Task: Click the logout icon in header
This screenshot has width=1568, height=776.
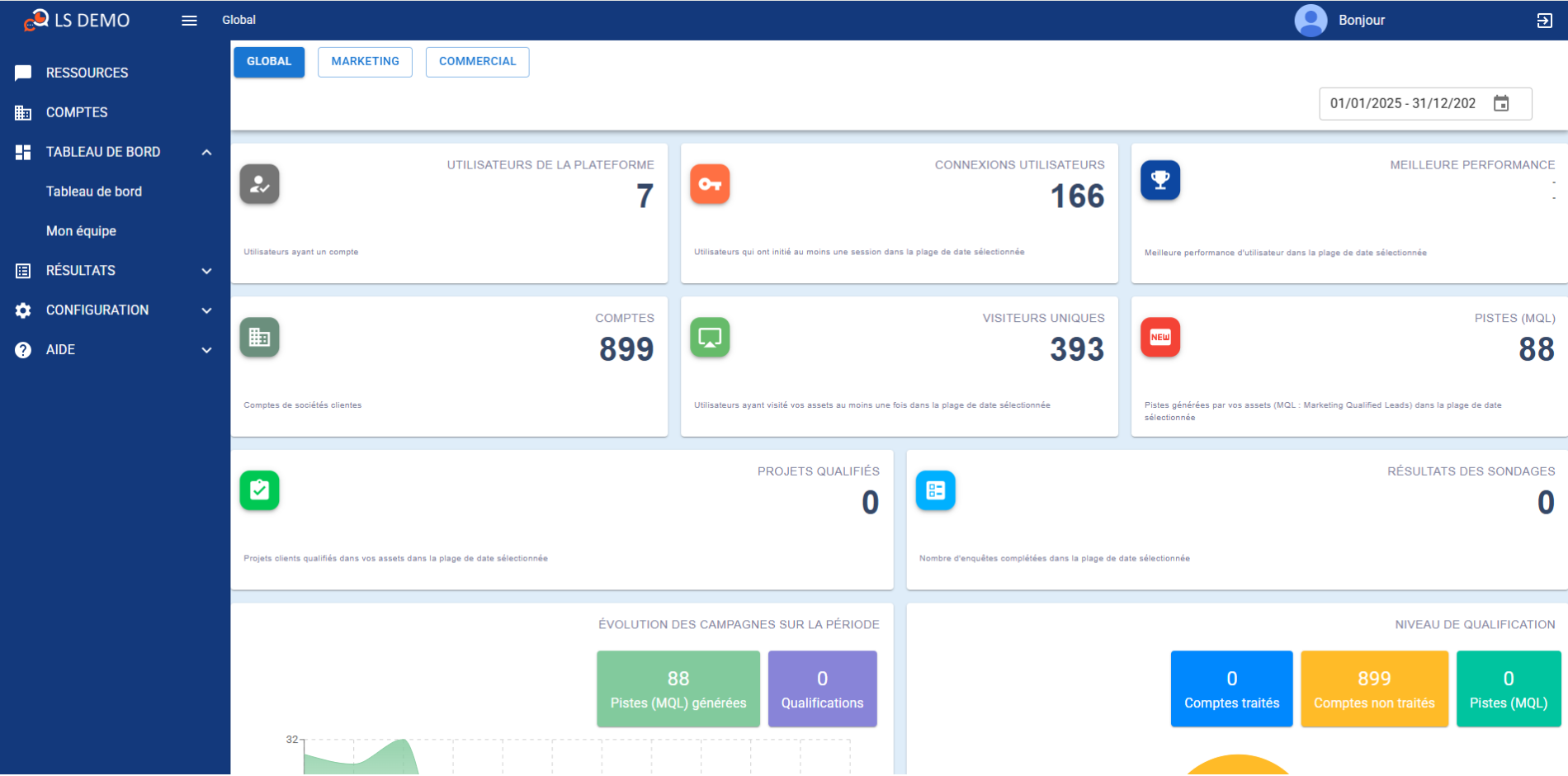Action: 1544,21
